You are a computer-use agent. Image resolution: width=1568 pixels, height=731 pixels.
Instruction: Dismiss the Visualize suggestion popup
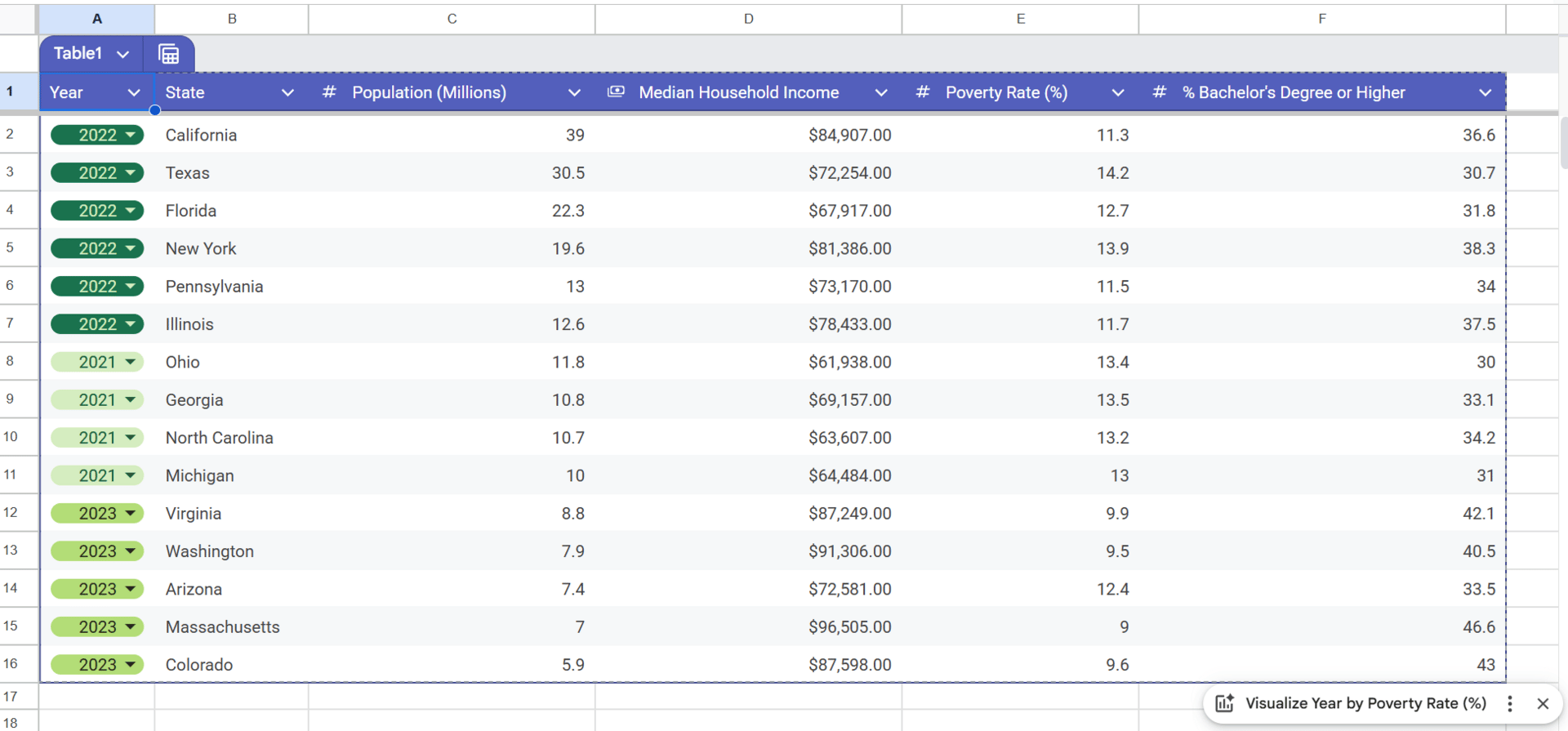point(1543,703)
